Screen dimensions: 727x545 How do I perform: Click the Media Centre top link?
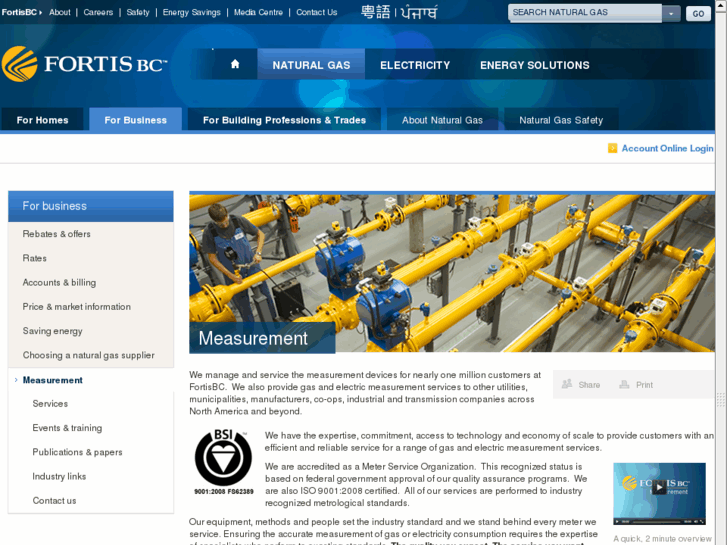(258, 13)
